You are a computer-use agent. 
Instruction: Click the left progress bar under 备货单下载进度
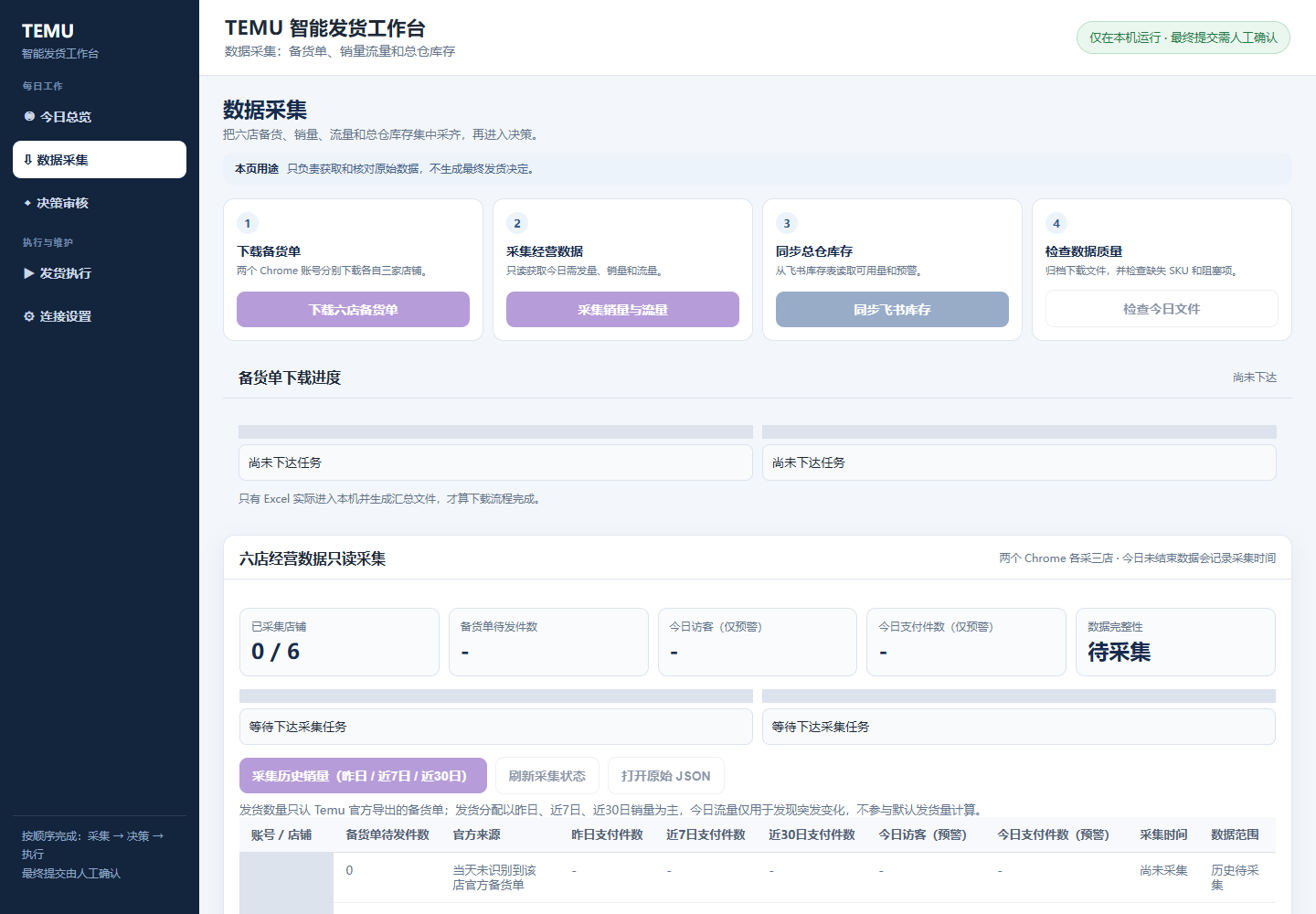495,431
